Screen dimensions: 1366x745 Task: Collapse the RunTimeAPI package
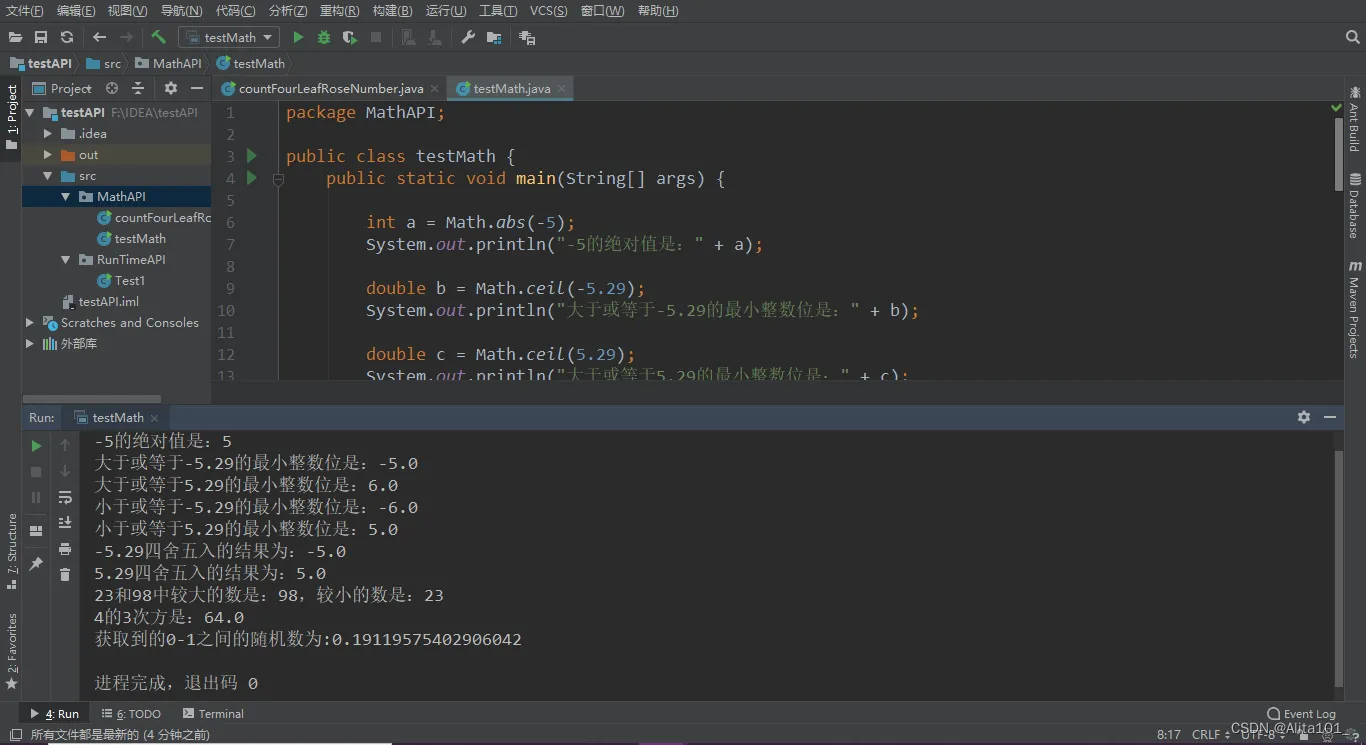click(x=66, y=260)
